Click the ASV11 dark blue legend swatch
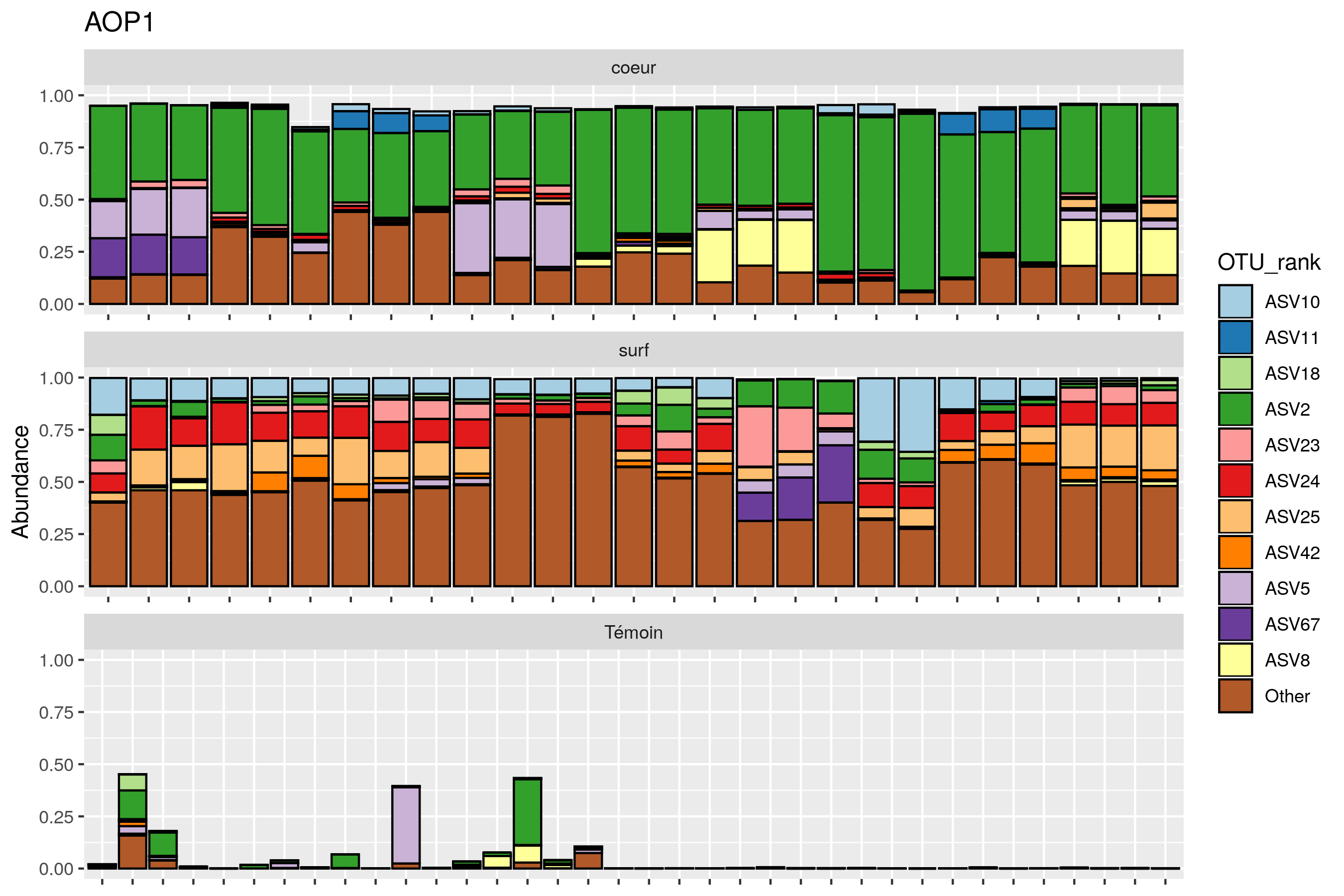Screen dimensions: 1344x896 (1235, 337)
